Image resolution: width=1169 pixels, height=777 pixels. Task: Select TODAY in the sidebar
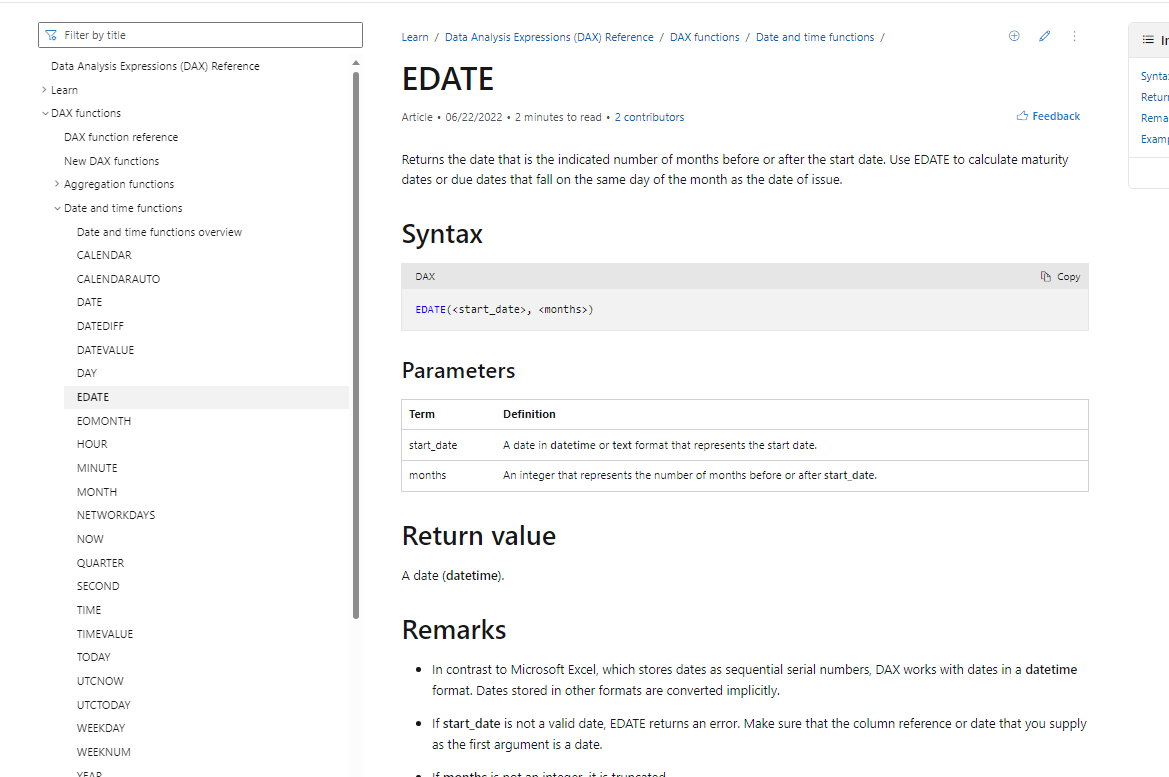click(x=93, y=657)
